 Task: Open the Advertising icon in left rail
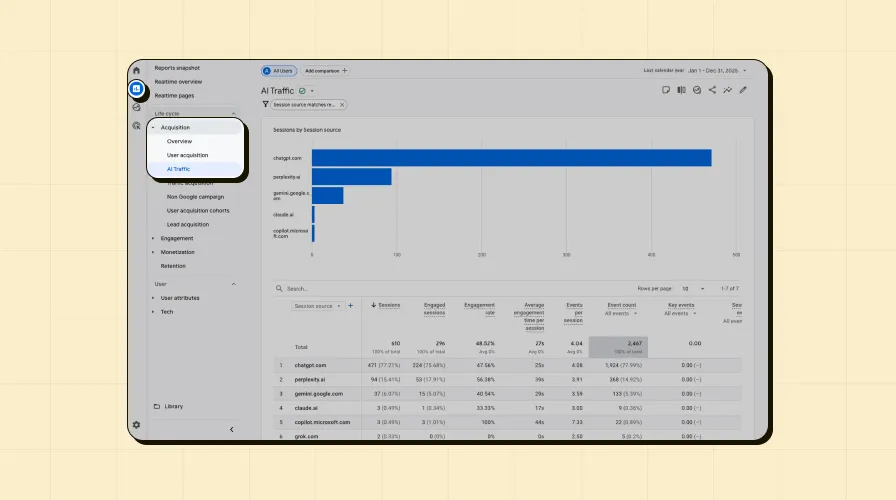coord(136,126)
